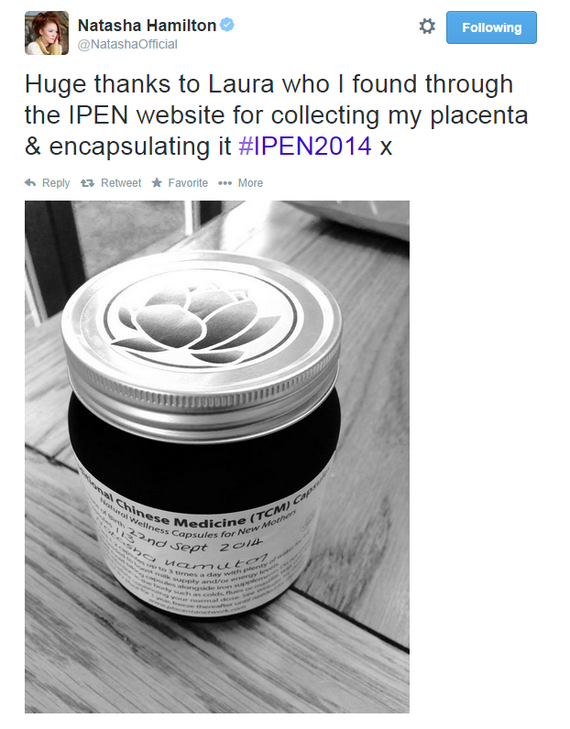This screenshot has width=570, height=729.
Task: Open the attached jar photo
Action: coord(217,457)
